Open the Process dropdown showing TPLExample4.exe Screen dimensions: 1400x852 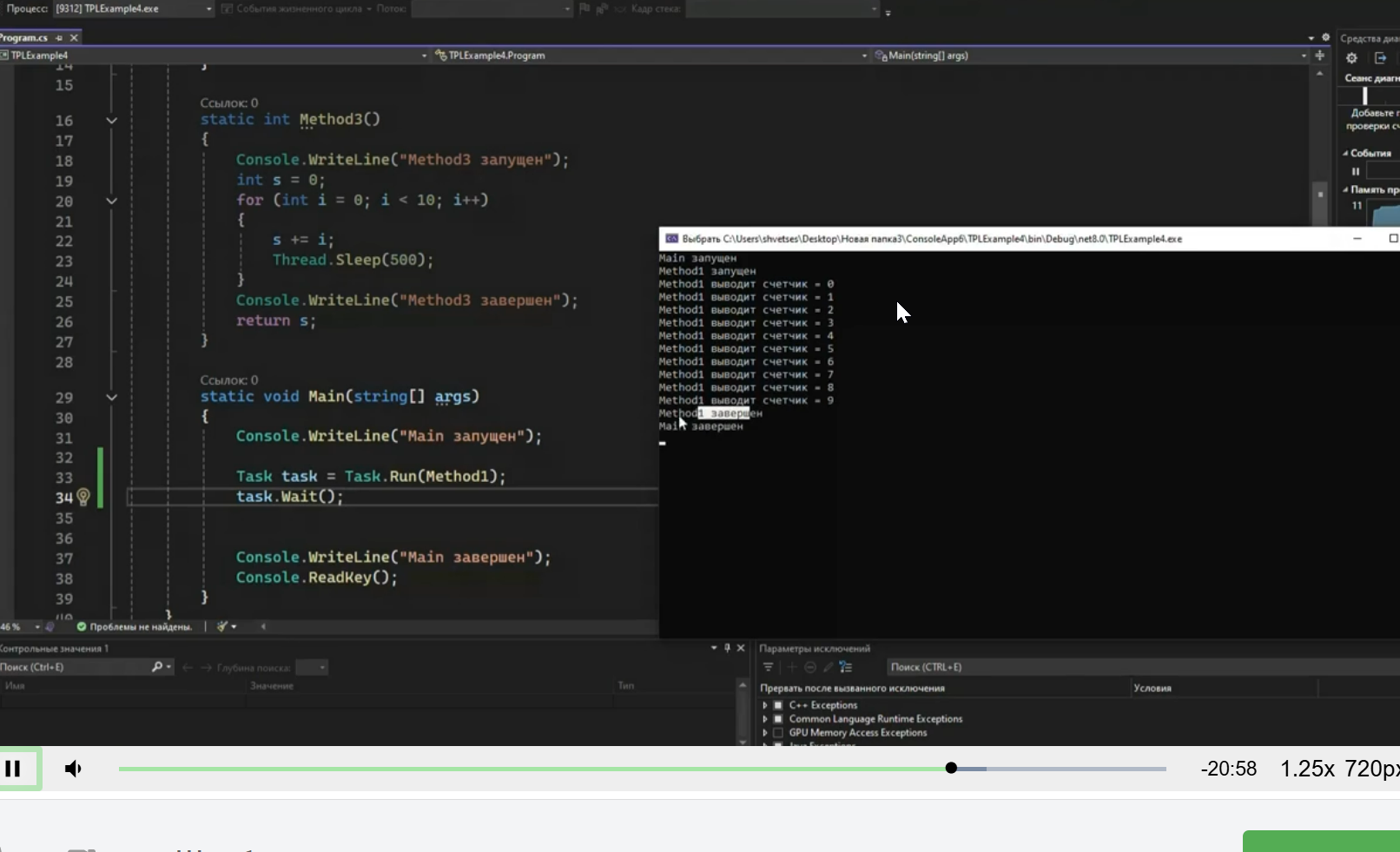pos(134,9)
